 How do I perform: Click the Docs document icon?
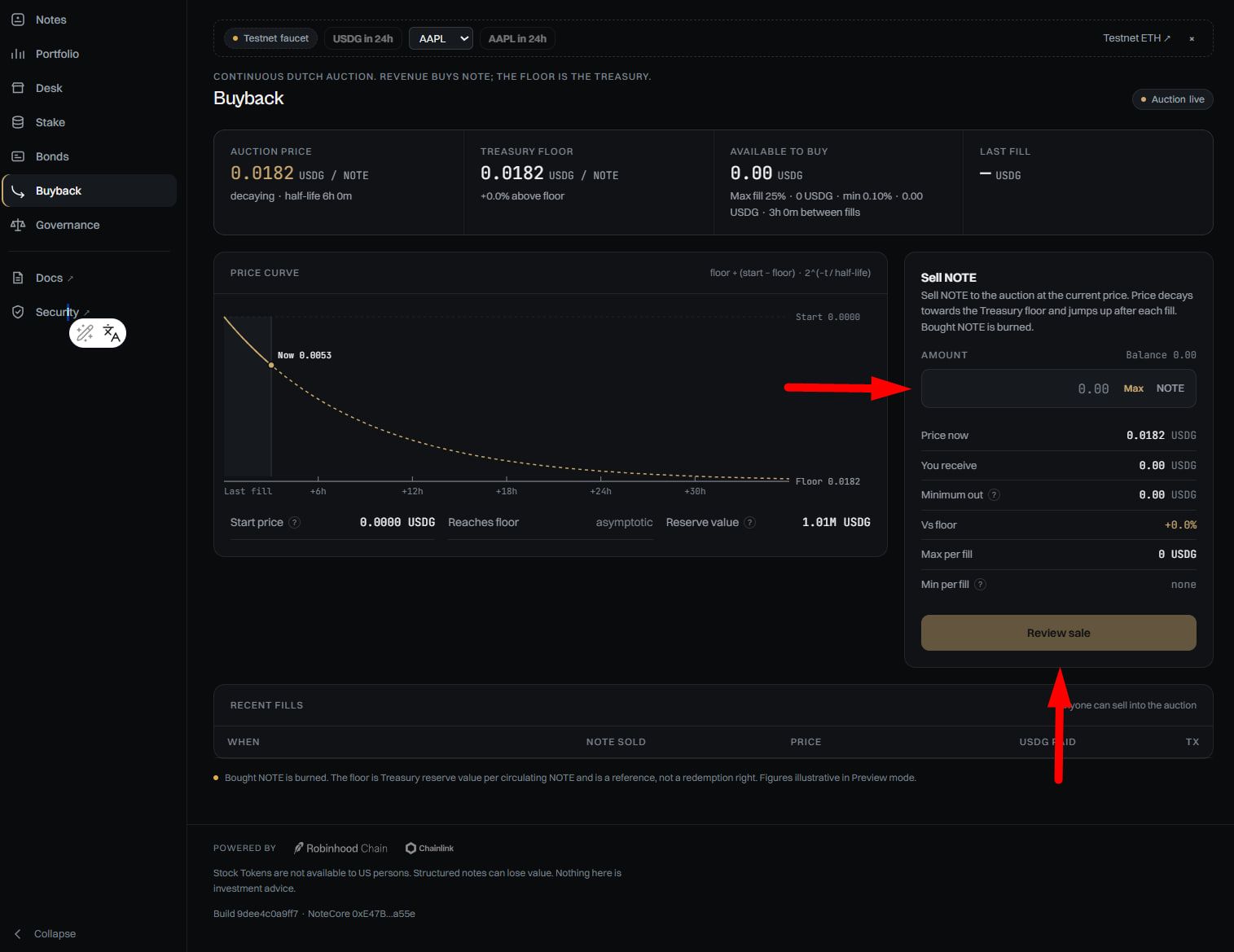click(x=18, y=278)
